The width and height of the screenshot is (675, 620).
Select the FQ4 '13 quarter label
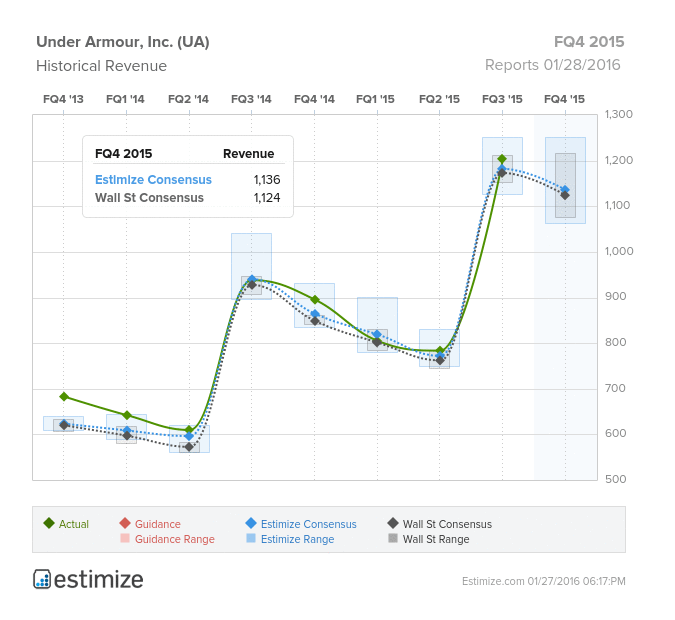coord(63,99)
